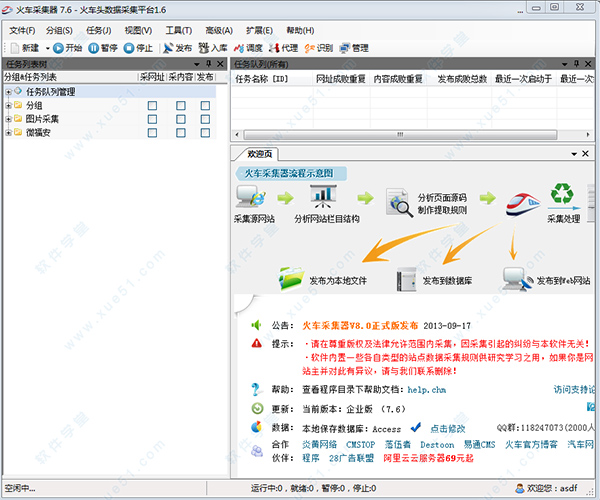Viewport: 600px width, 500px height.
Task: Select the 识别 (Recognize) toolbar icon
Action: click(309, 47)
